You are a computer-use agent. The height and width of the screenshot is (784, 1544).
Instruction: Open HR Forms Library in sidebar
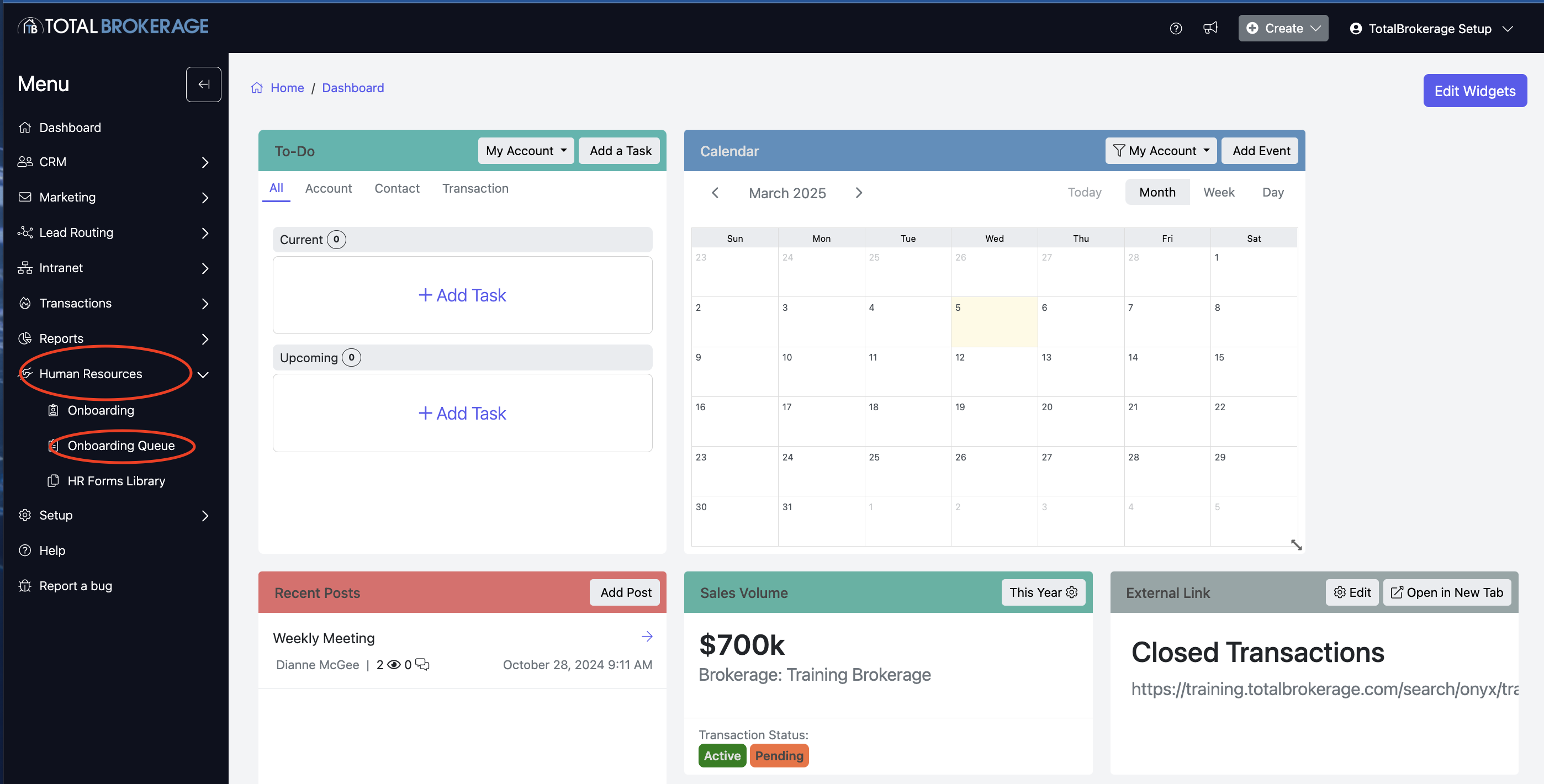pos(117,481)
